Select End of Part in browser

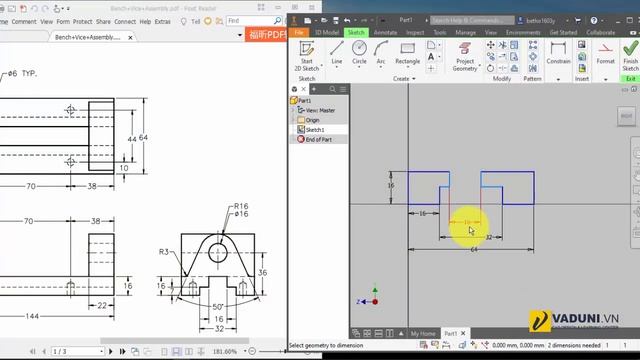315,140
